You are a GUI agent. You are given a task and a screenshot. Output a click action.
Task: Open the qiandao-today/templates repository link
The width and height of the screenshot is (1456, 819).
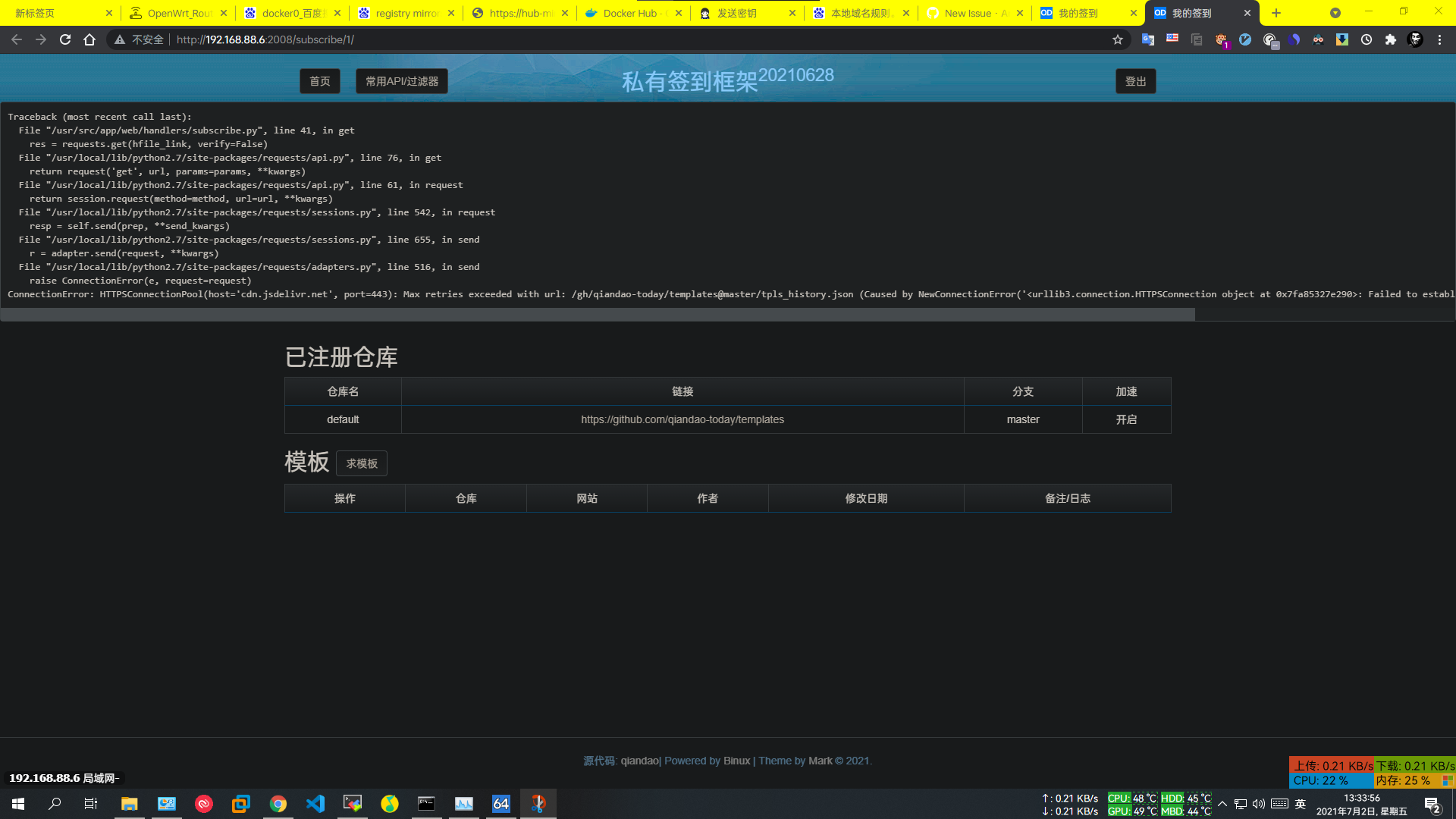coord(682,419)
